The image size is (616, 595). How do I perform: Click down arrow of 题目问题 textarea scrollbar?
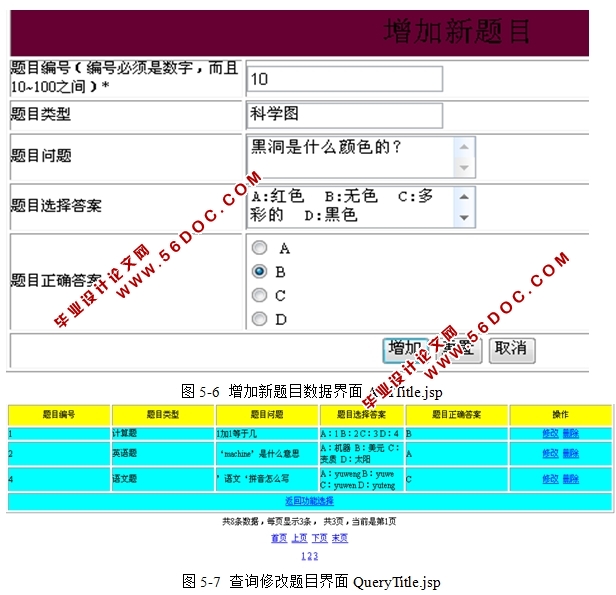[464, 168]
